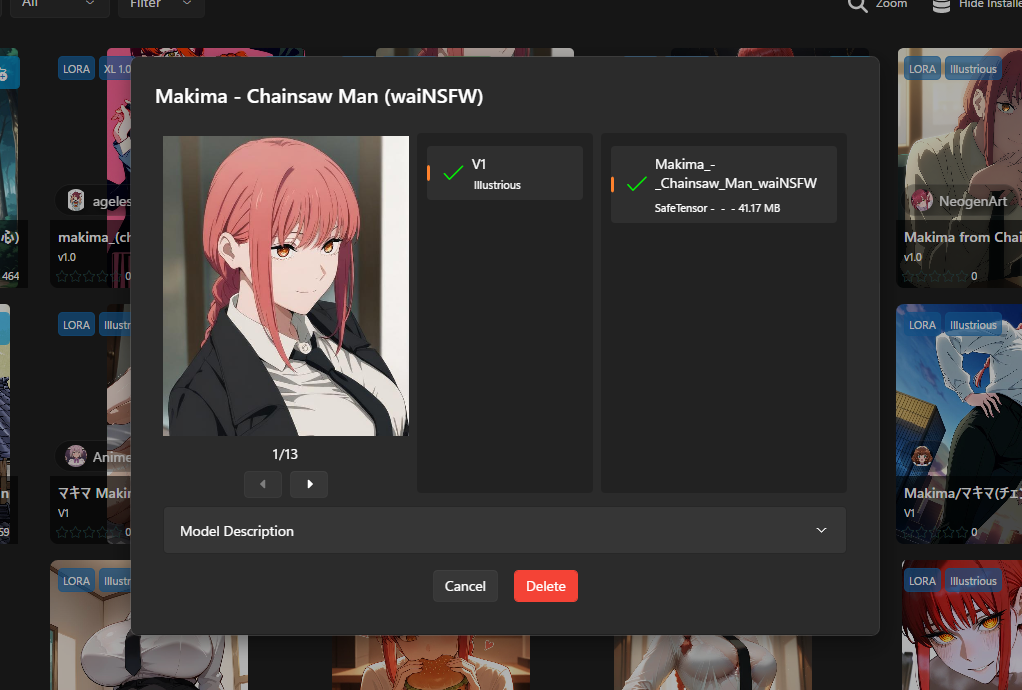The width and height of the screenshot is (1022, 690).
Task: Click the Cancel button
Action: (465, 586)
